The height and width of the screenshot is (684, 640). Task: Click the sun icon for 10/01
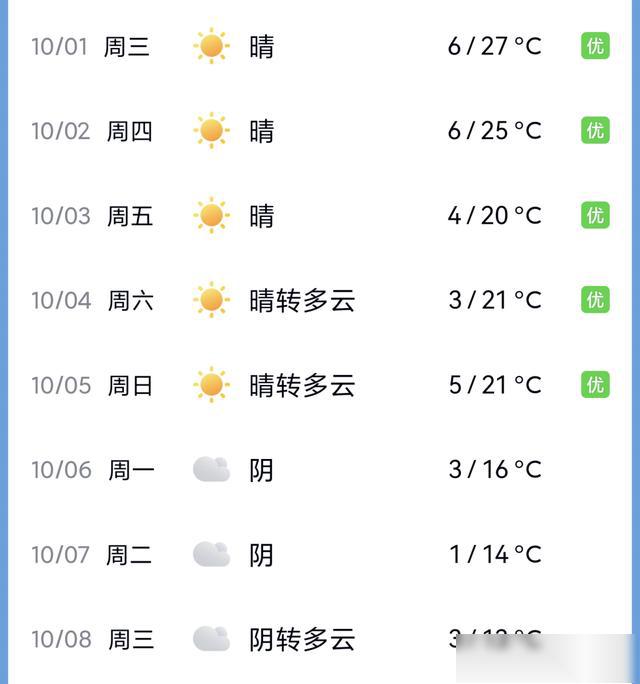211,46
